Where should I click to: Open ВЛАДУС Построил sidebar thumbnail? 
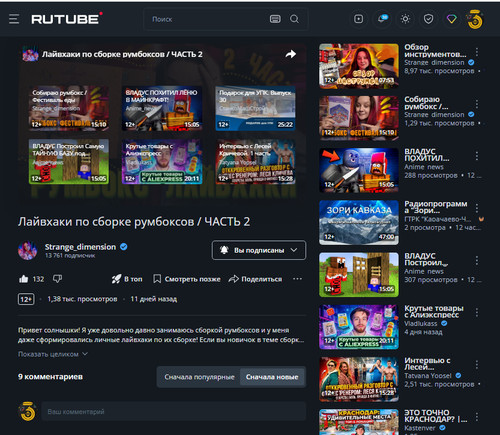click(x=359, y=274)
